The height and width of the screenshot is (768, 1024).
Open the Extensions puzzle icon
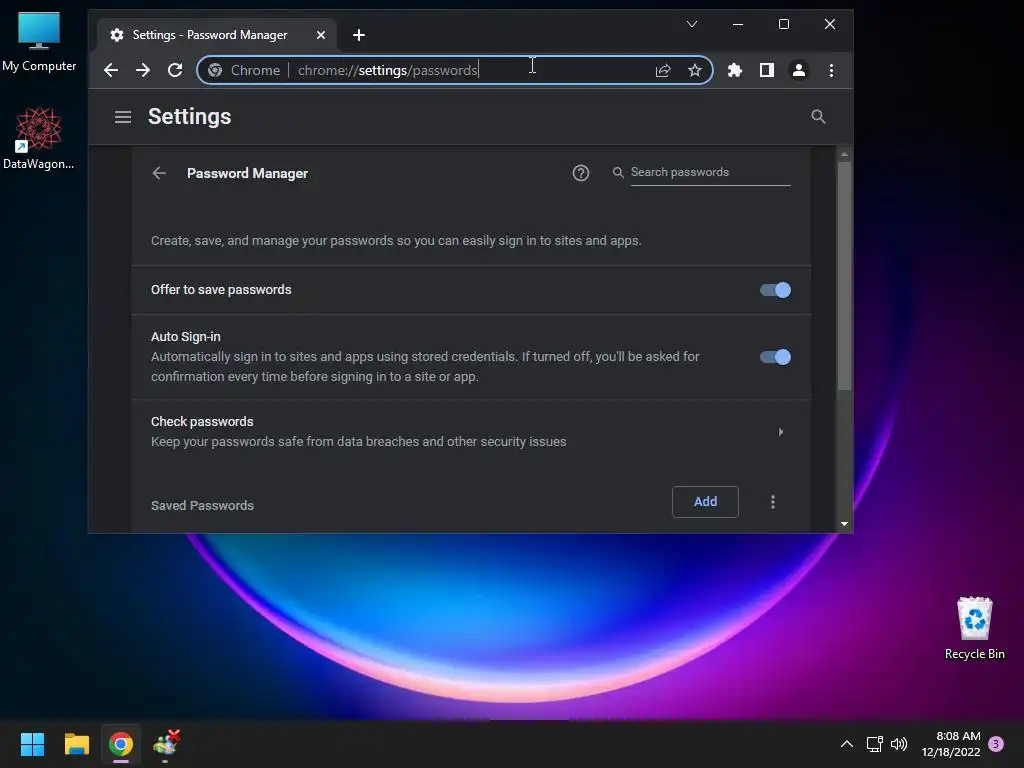(x=735, y=70)
